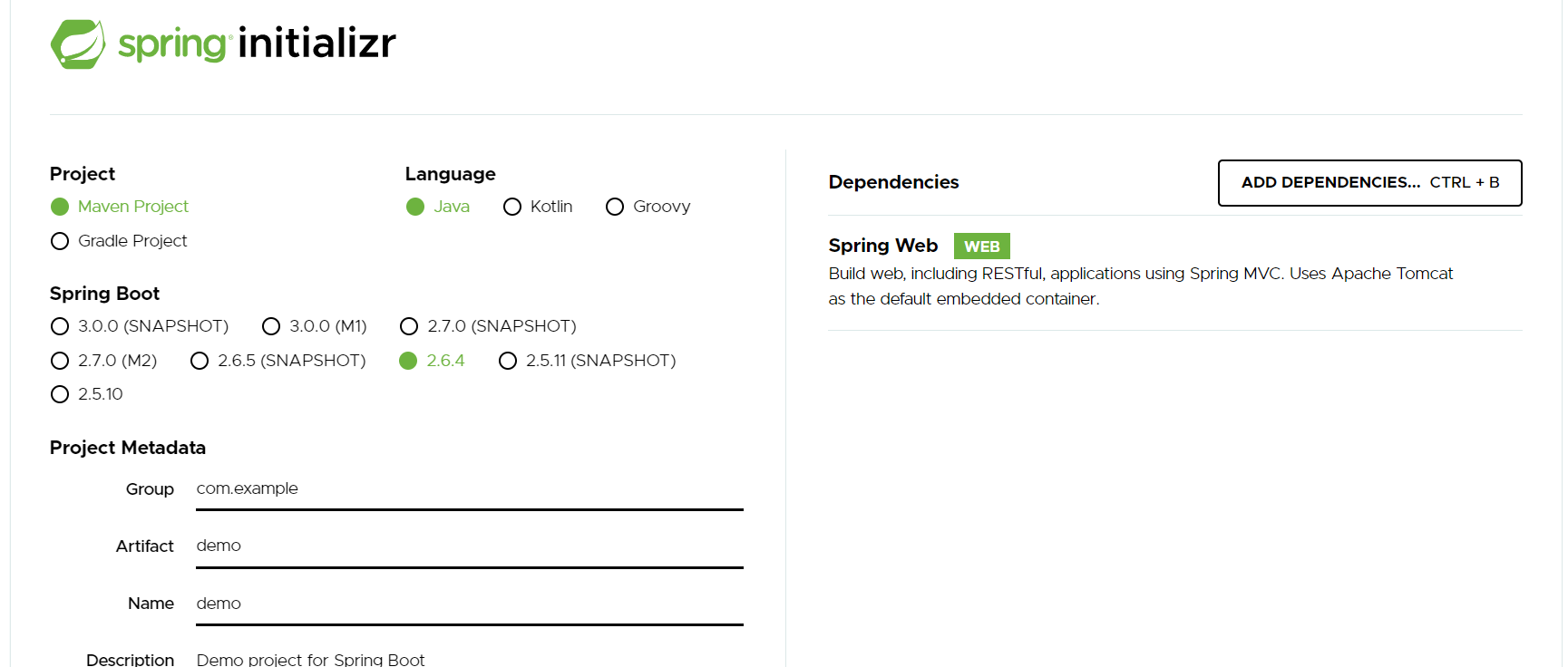The height and width of the screenshot is (667, 1568).
Task: Pick Spring Boot 2.7.0 (SNAPSHOT)
Action: 409,326
